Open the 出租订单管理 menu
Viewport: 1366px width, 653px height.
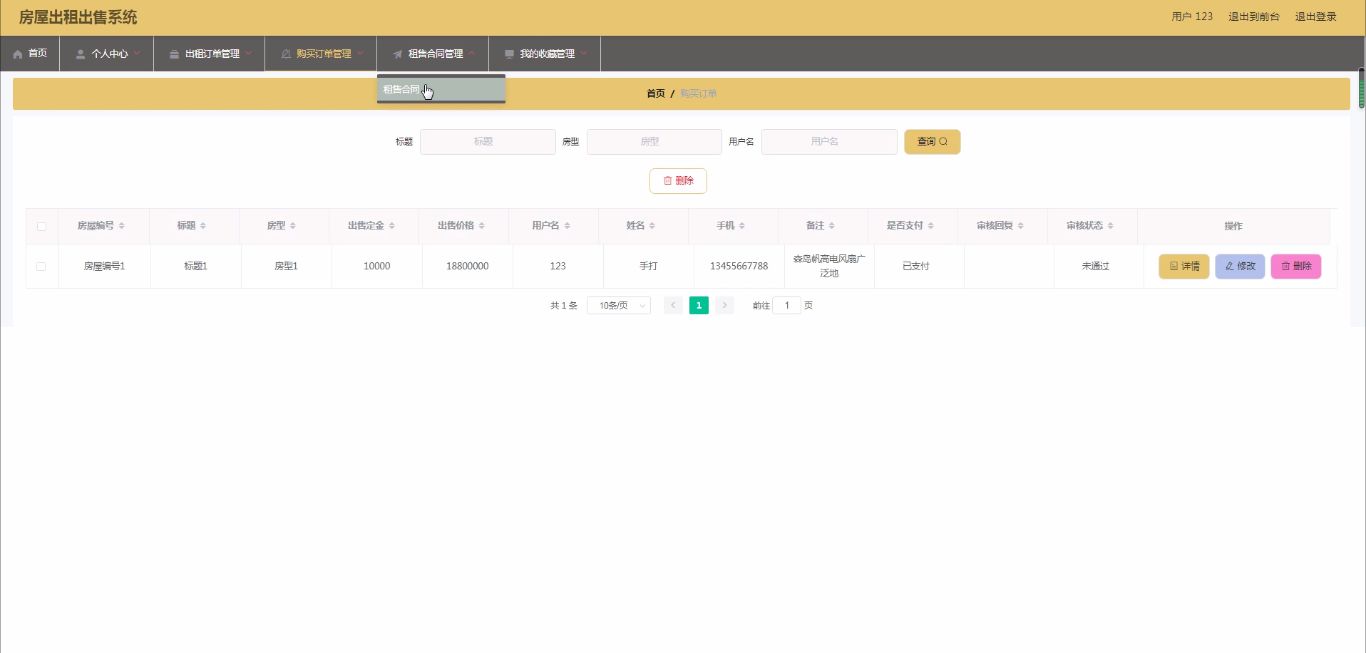point(209,54)
